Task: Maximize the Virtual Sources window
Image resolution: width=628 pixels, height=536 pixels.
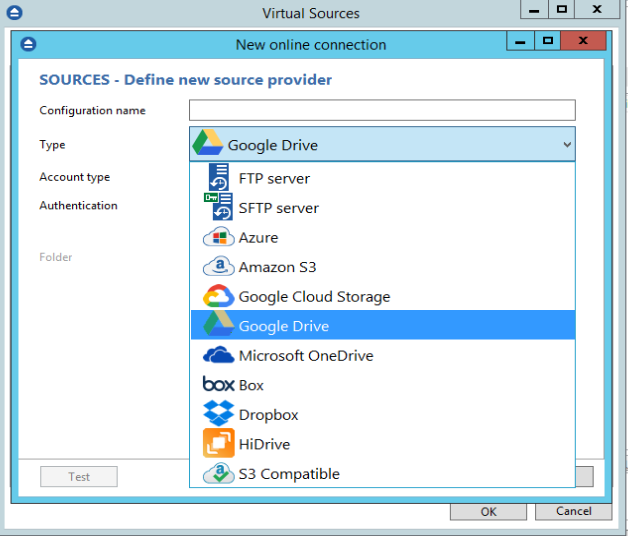Action: click(562, 9)
